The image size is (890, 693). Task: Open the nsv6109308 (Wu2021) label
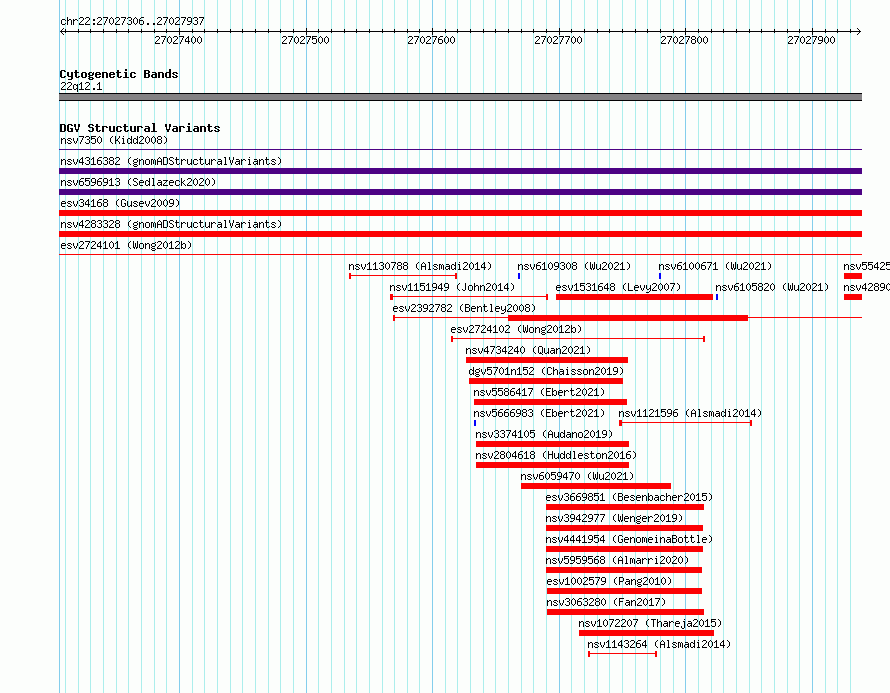tap(574, 266)
